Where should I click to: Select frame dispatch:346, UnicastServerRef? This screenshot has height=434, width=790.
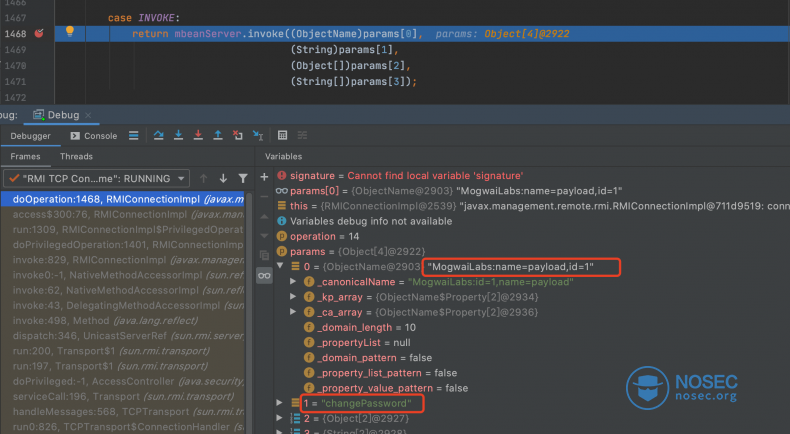pyautogui.click(x=122, y=335)
